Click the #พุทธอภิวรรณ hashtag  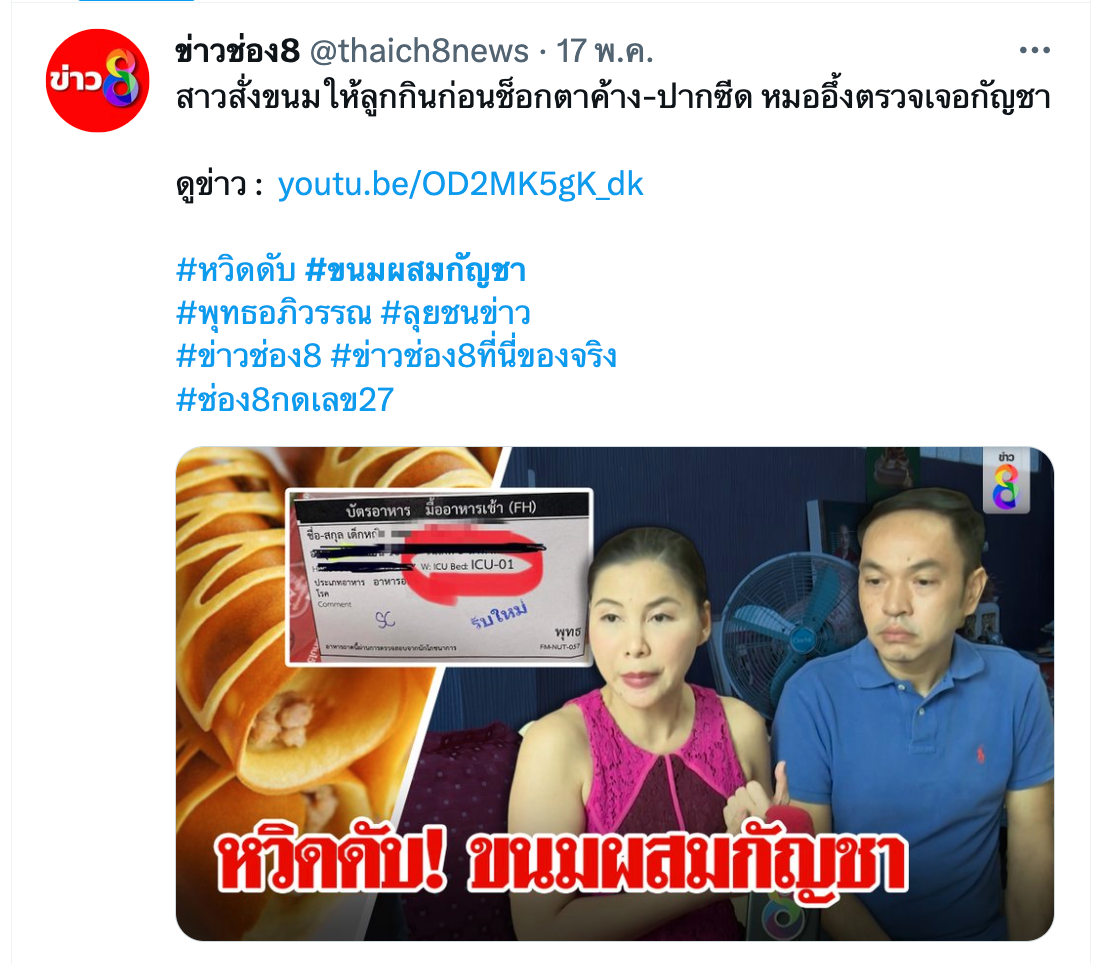click(x=274, y=314)
